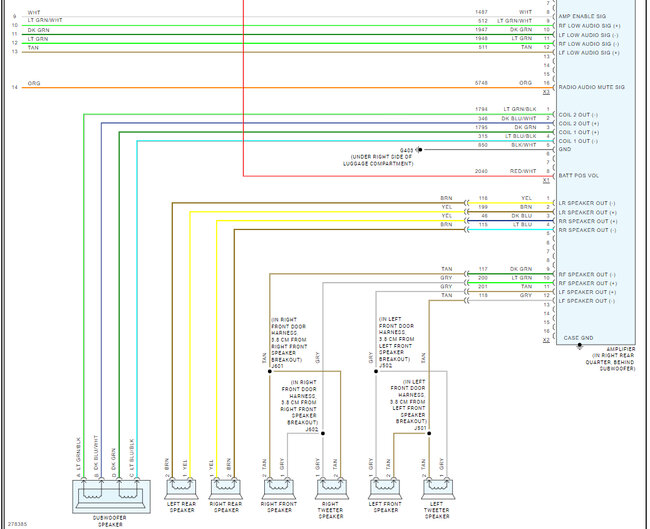Click circuit number 1948 on LT GRN wire

[481, 38]
